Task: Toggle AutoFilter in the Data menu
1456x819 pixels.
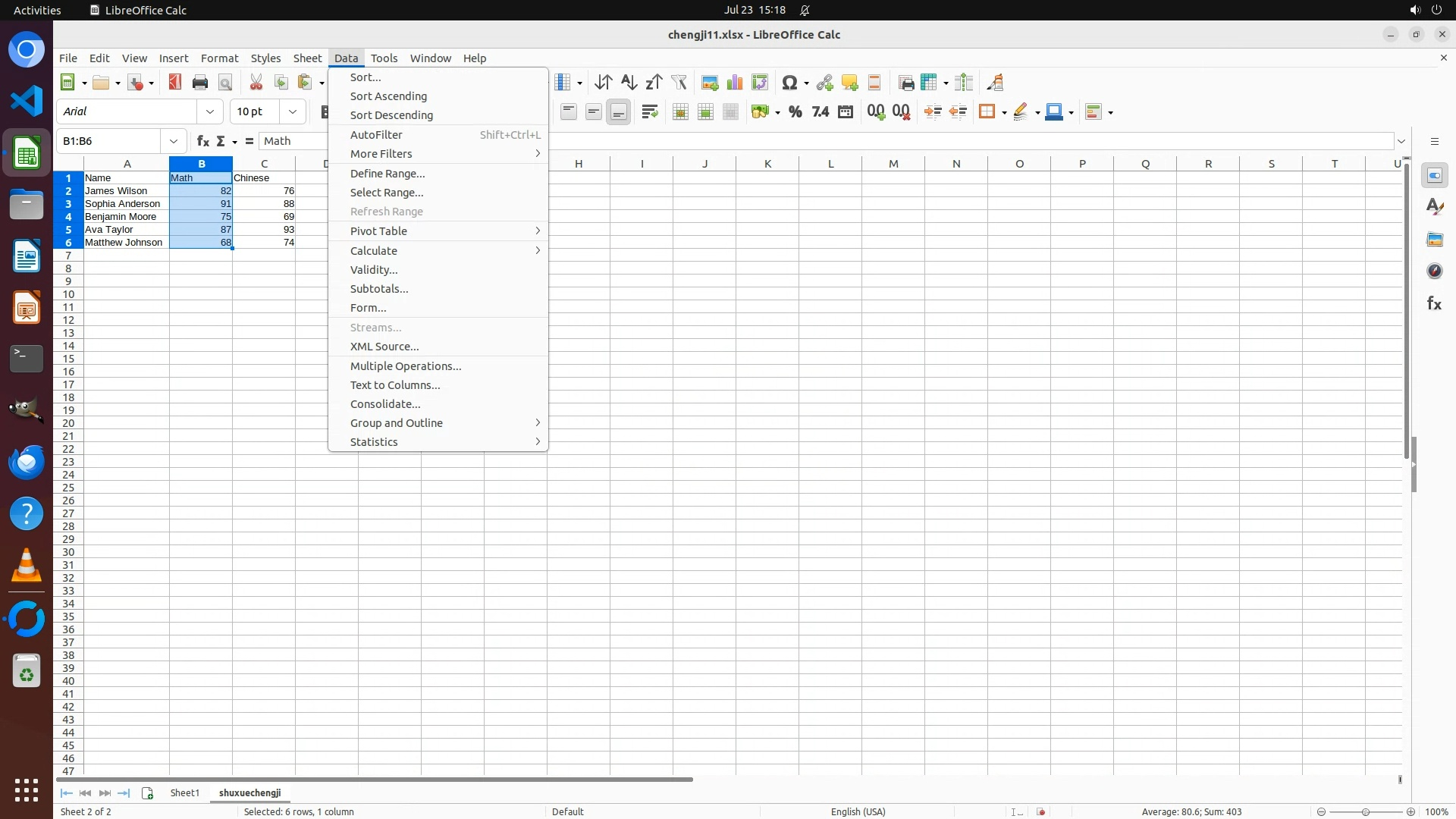Action: (x=376, y=135)
